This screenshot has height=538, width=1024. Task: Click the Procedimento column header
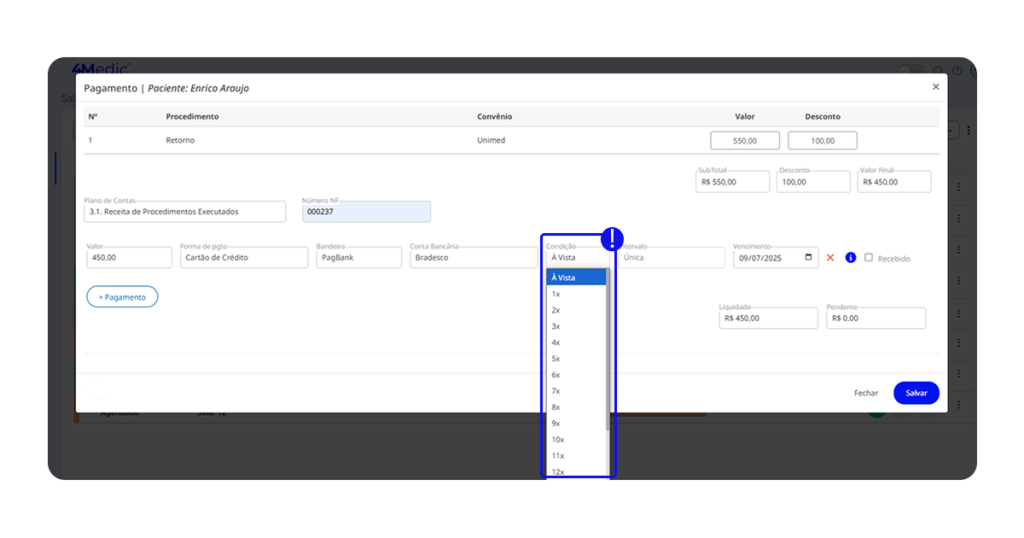pos(192,116)
